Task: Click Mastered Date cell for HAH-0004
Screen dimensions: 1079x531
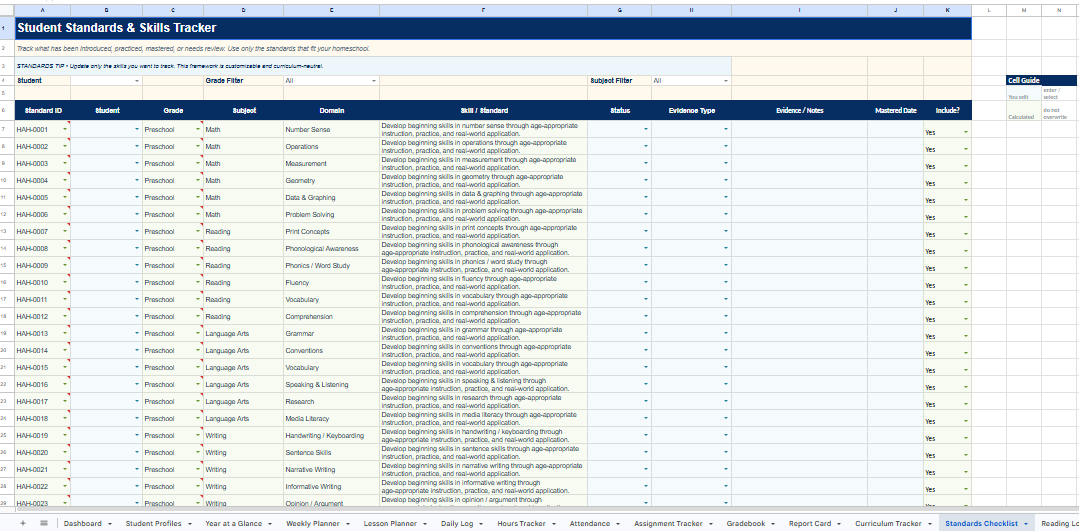Action: click(895, 180)
